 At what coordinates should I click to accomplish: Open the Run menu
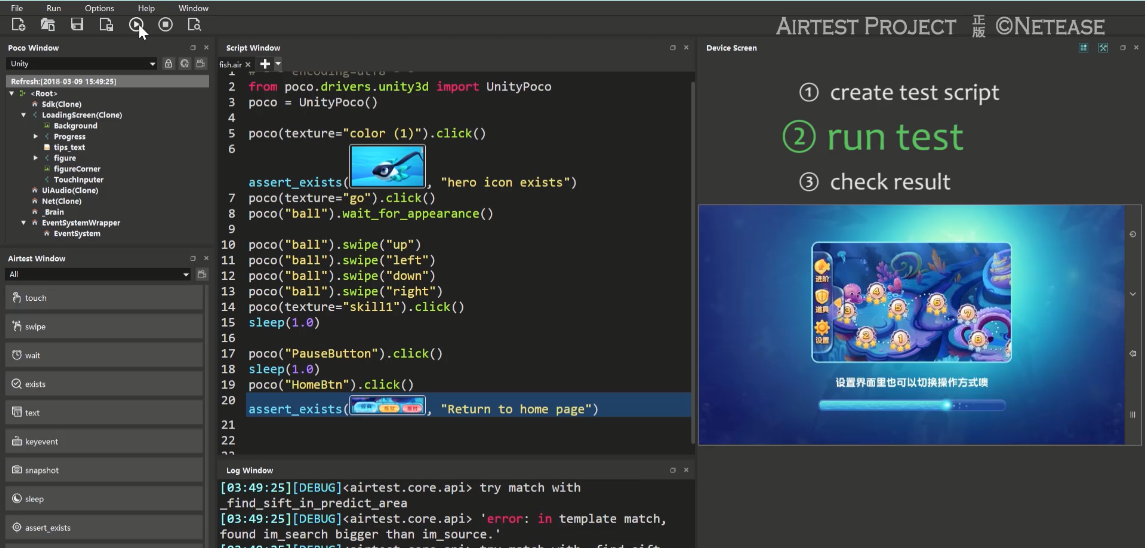tap(53, 8)
